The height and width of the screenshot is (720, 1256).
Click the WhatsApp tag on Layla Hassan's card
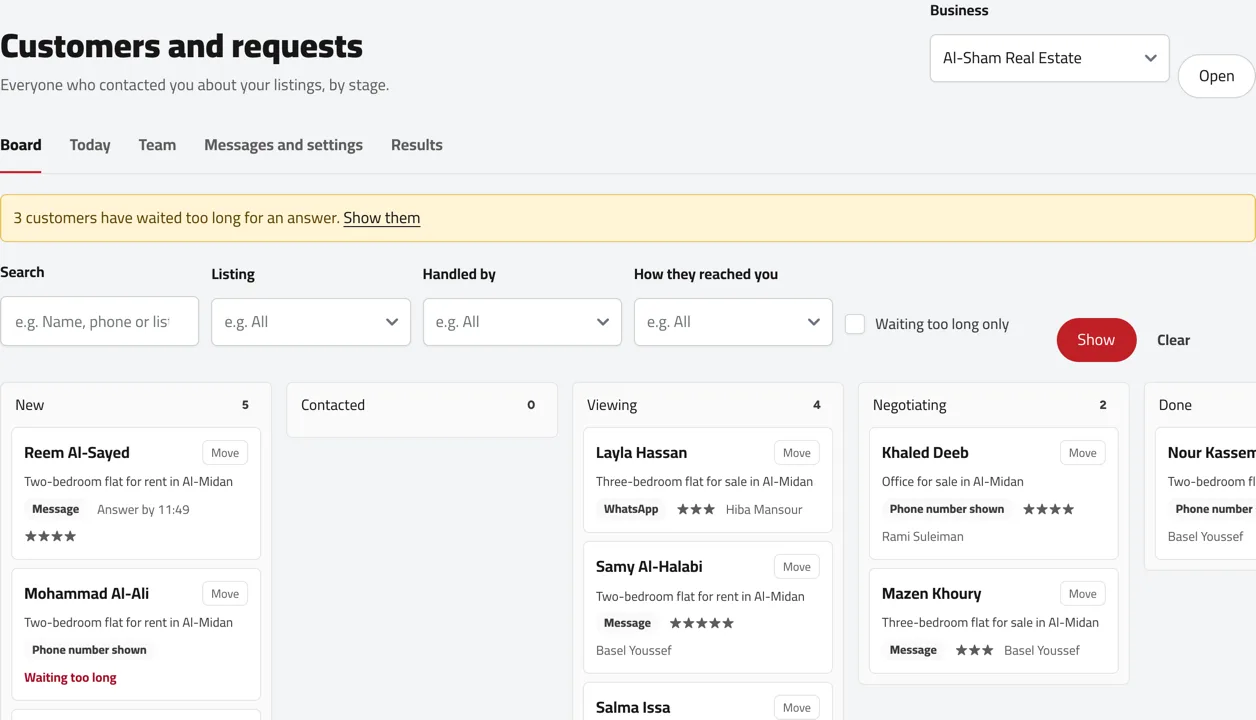point(631,509)
